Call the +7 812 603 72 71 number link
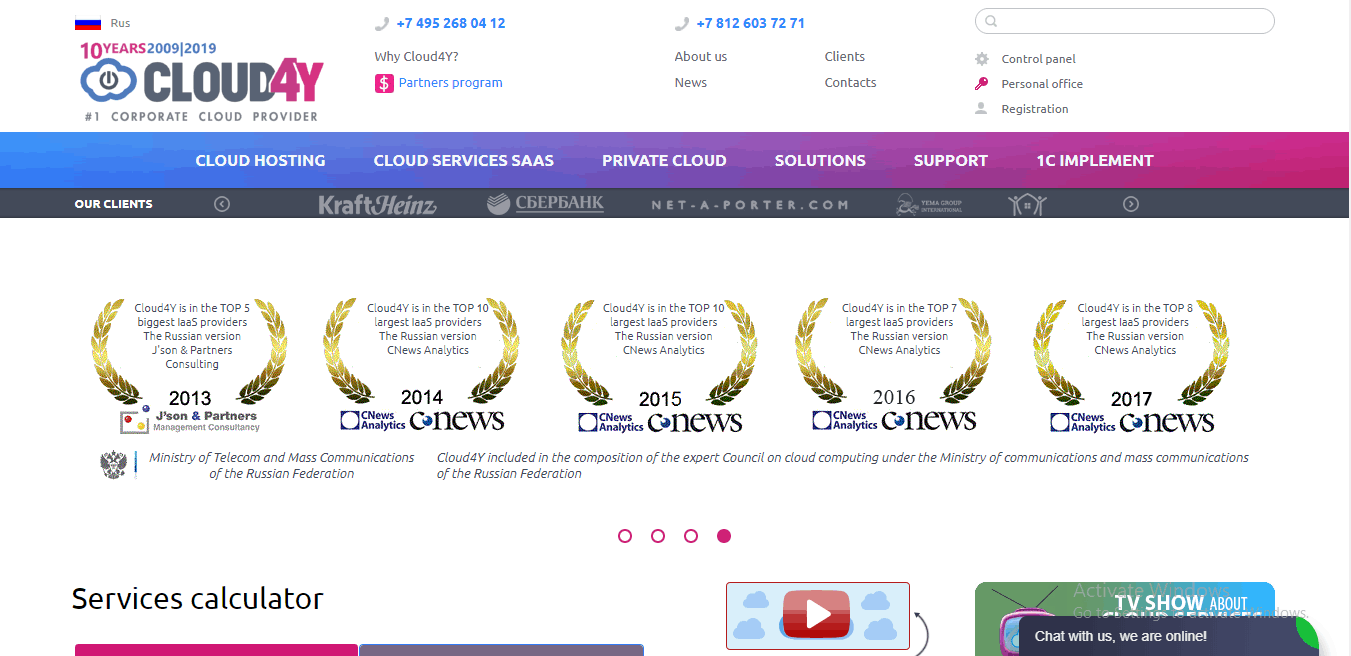This screenshot has width=1351, height=656. coord(751,23)
